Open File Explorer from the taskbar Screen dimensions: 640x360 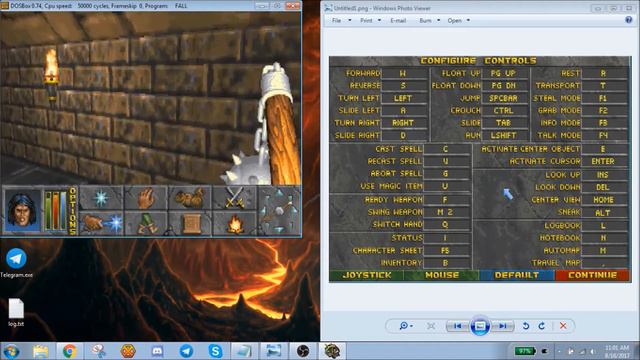pos(40,351)
